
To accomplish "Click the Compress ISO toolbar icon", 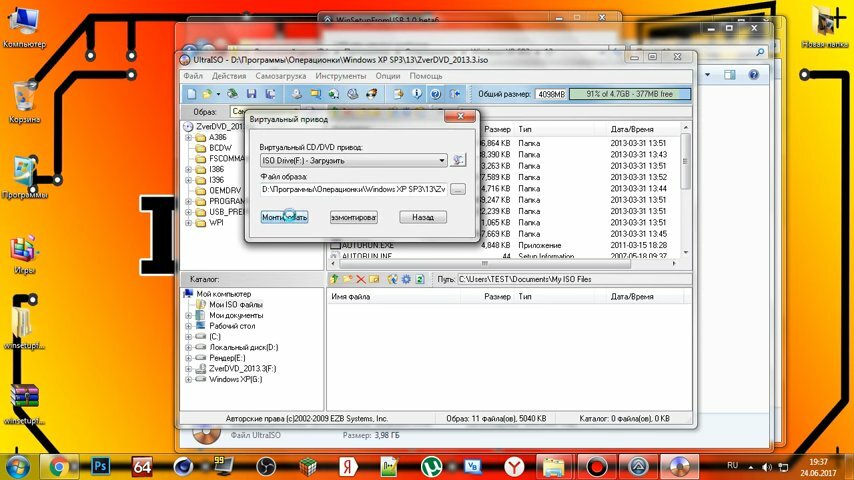I will click(315, 94).
